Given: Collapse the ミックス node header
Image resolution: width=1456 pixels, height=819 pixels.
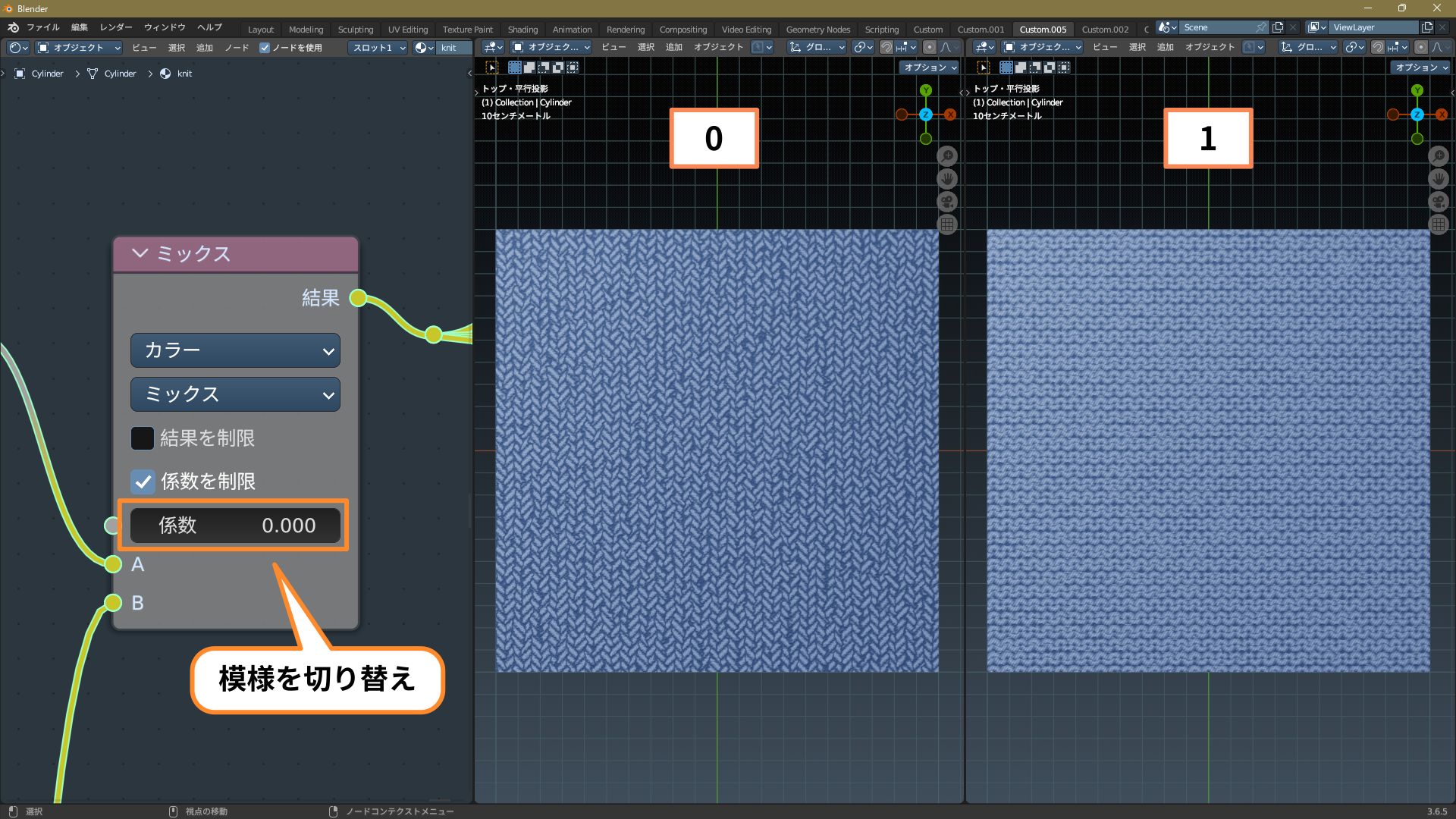Looking at the screenshot, I should point(140,253).
